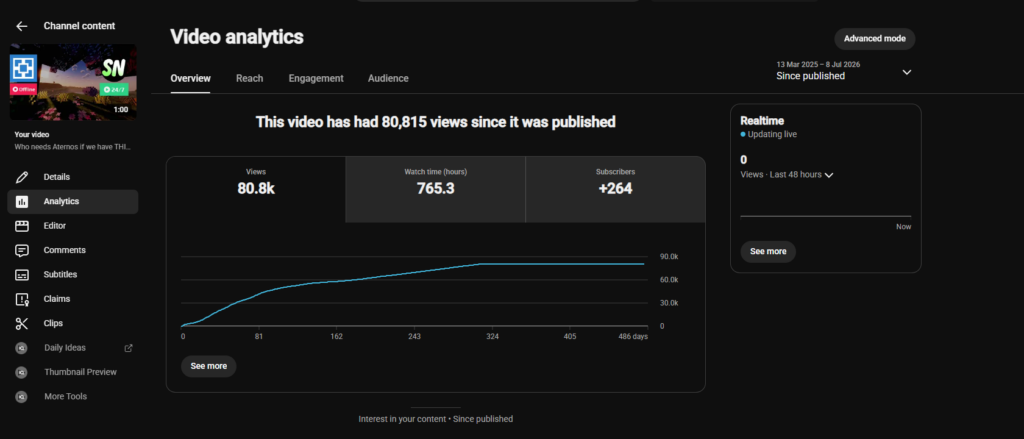Click the Details pencil icon
The height and width of the screenshot is (439, 1024).
coord(22,177)
